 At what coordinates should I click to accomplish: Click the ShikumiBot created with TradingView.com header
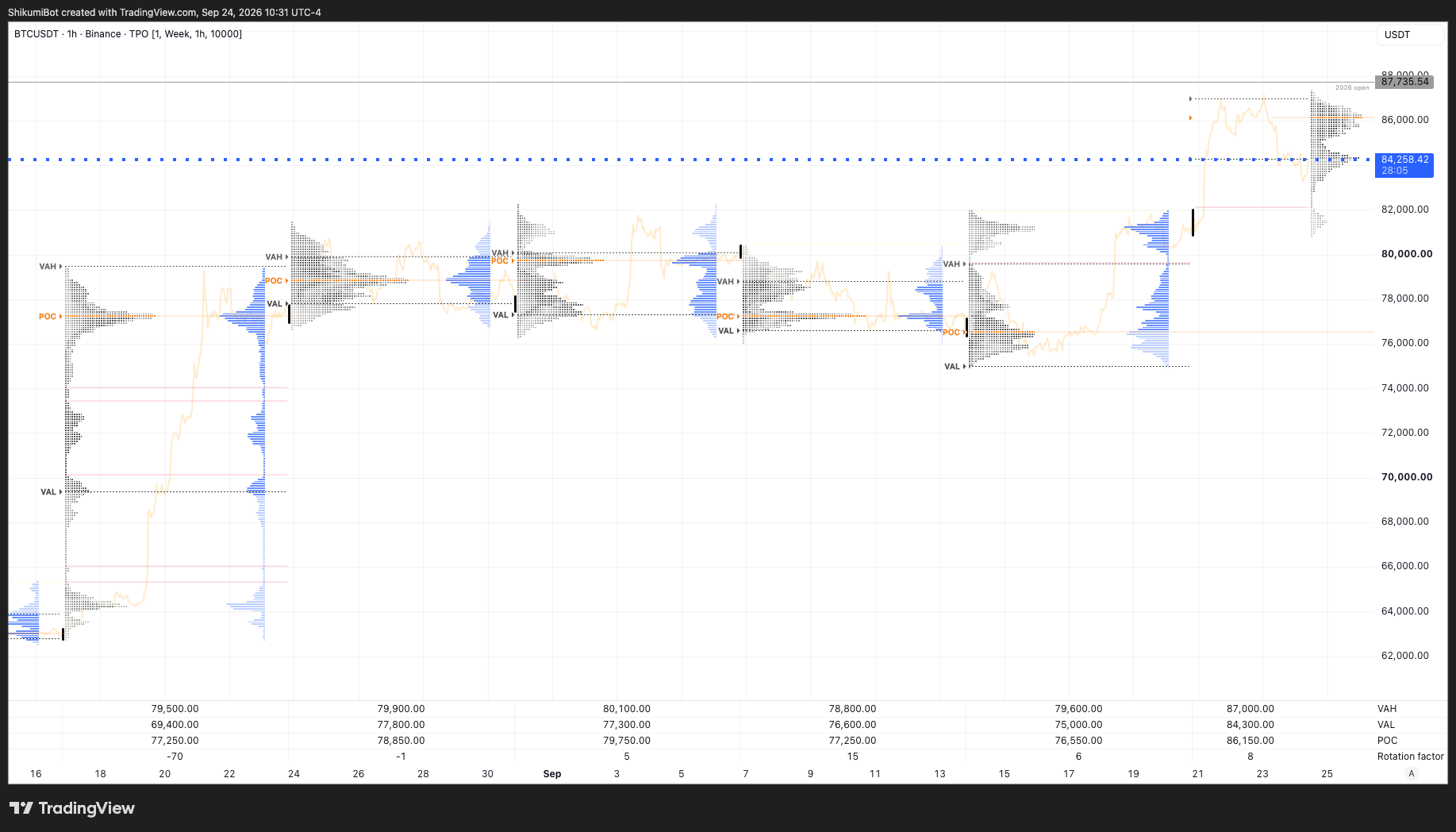click(164, 13)
